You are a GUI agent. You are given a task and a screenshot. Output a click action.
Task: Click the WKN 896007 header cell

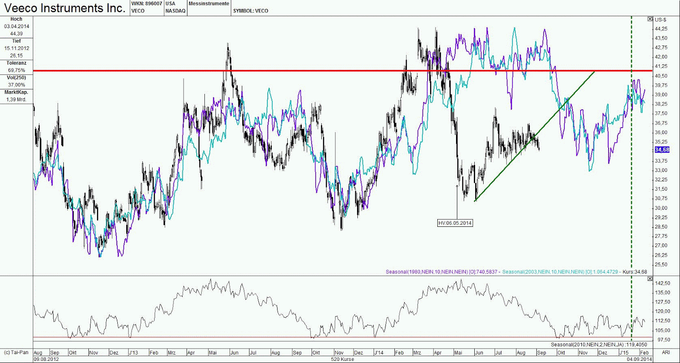(147, 7)
